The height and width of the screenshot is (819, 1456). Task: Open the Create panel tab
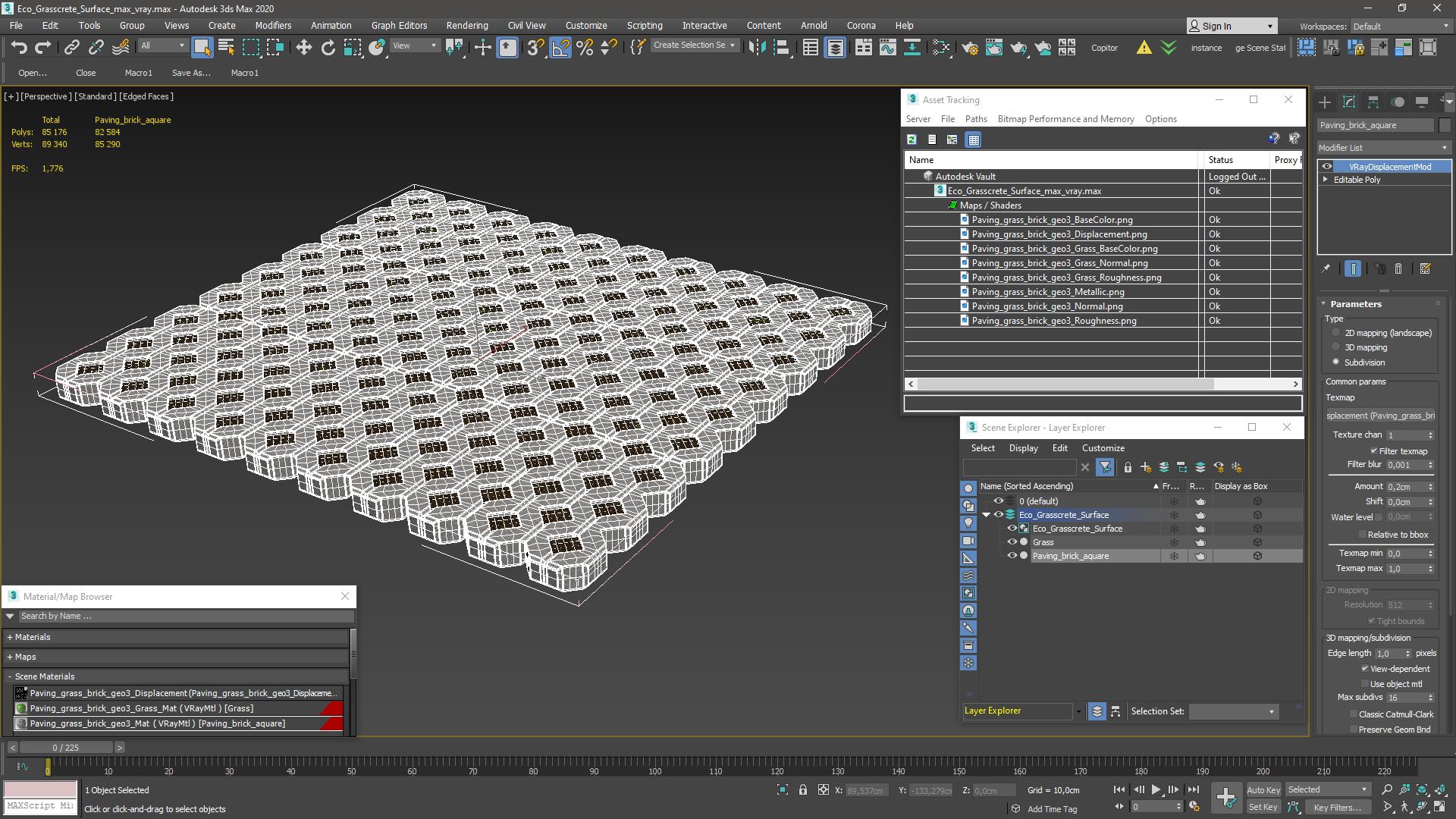(1325, 102)
